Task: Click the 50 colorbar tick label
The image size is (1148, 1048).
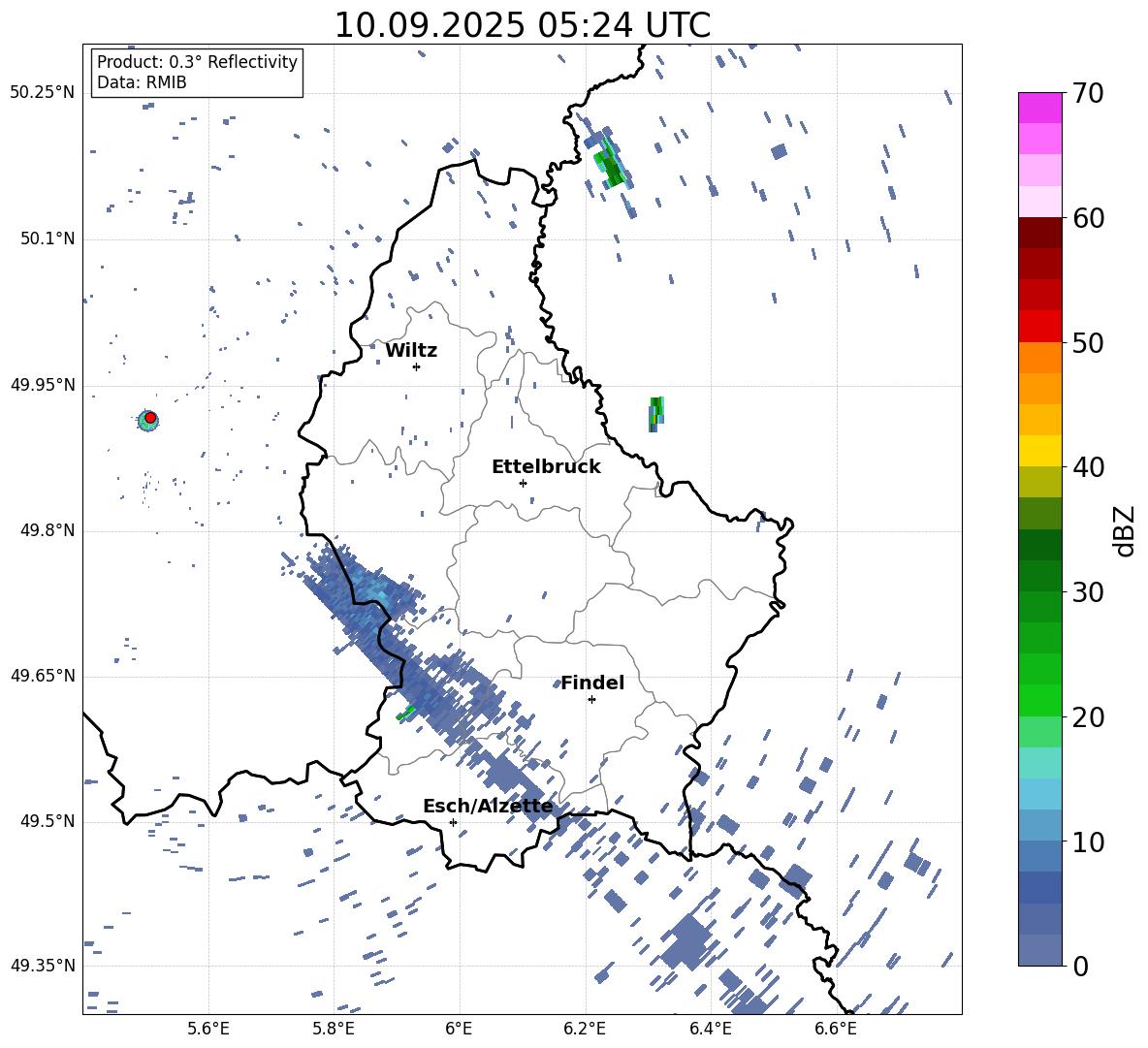Action: (x=1088, y=343)
